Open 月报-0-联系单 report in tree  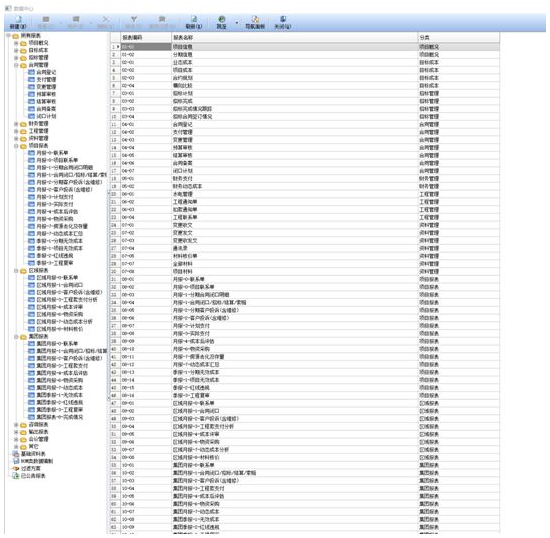coord(52,153)
